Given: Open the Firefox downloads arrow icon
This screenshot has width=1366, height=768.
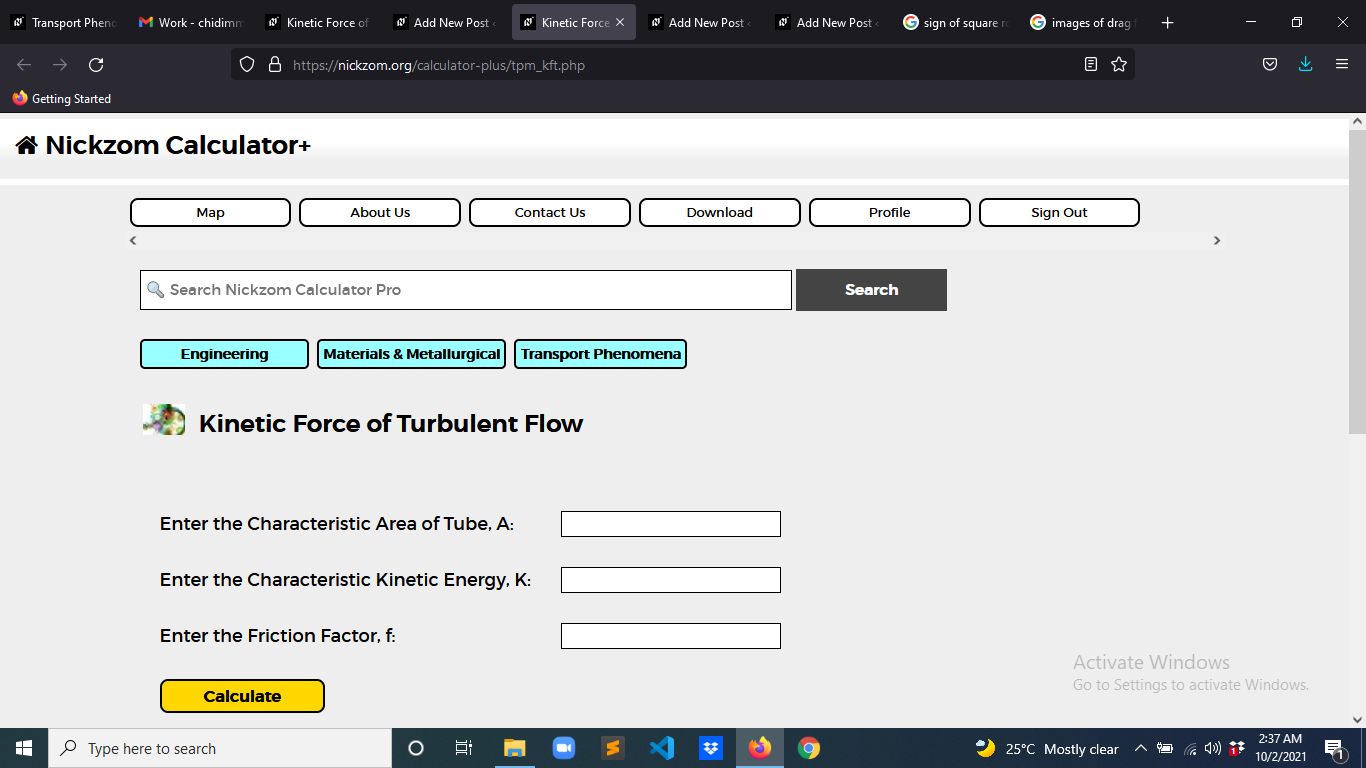Looking at the screenshot, I should (1305, 65).
